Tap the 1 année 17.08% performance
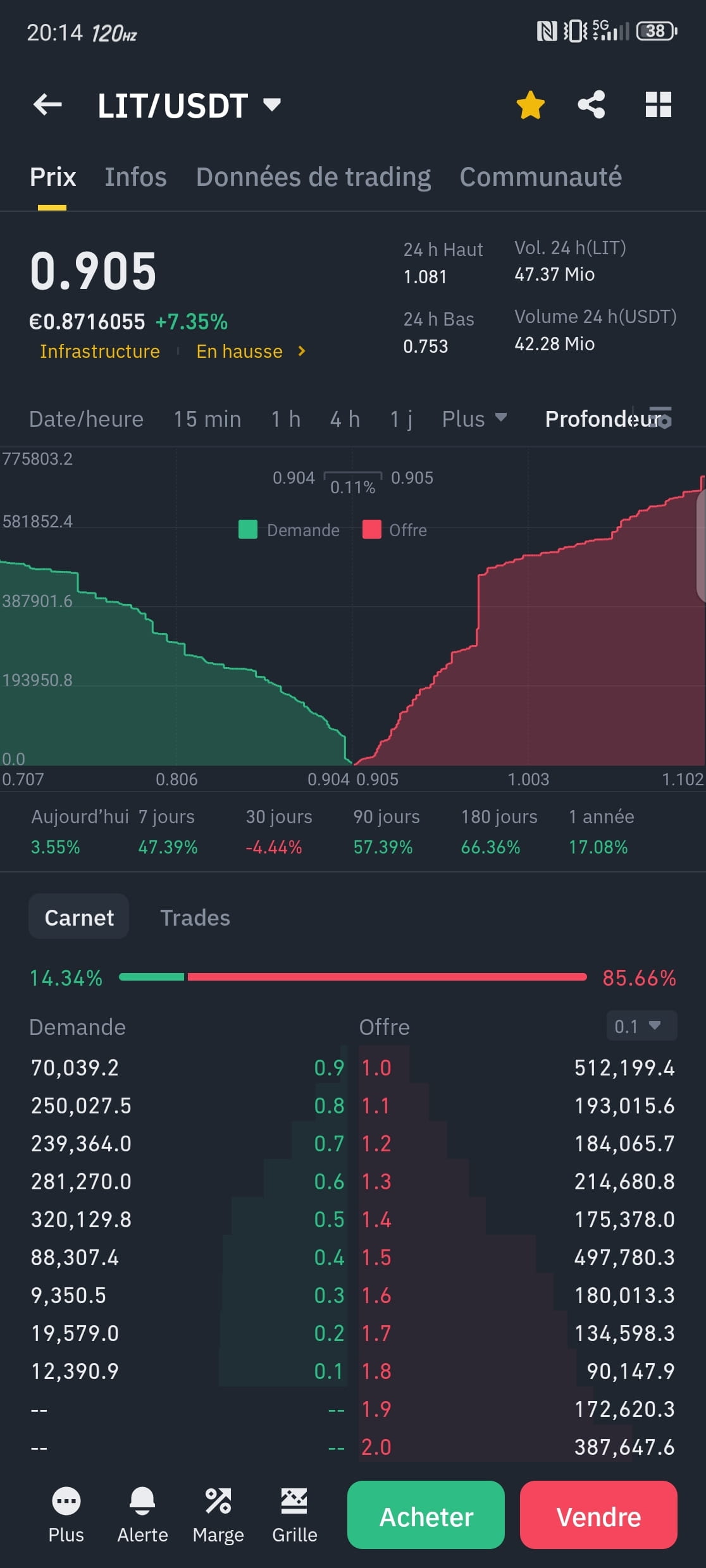The height and width of the screenshot is (1568, 706). click(601, 832)
